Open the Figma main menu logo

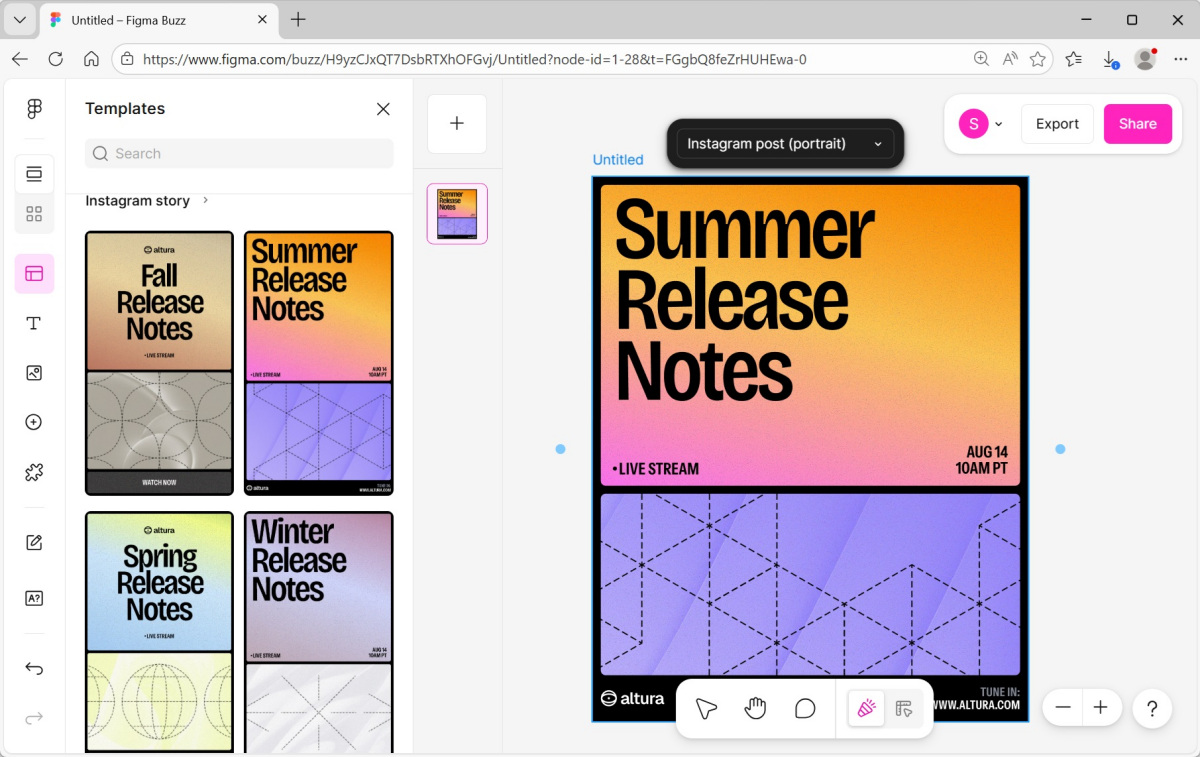tap(34, 109)
